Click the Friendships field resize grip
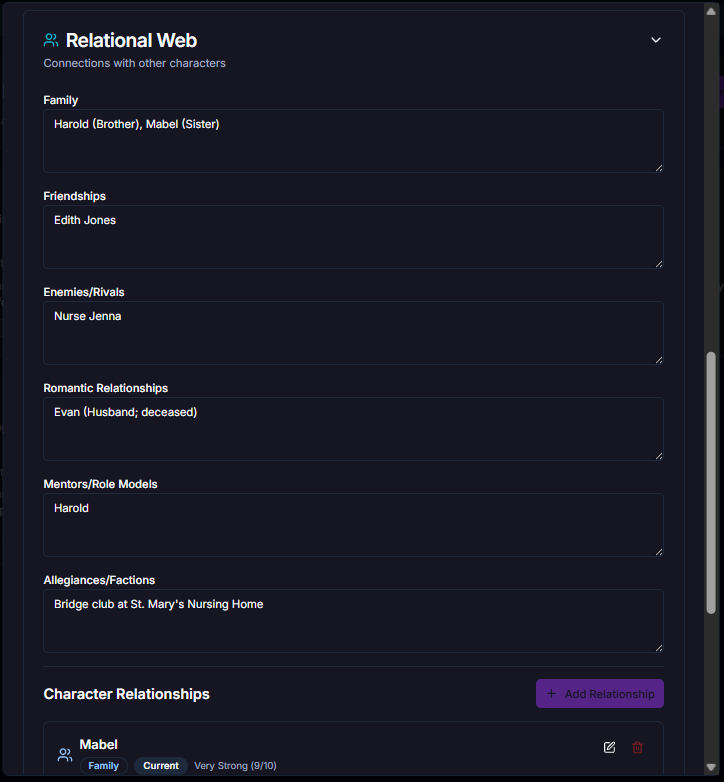The image size is (724, 782). tap(658, 264)
